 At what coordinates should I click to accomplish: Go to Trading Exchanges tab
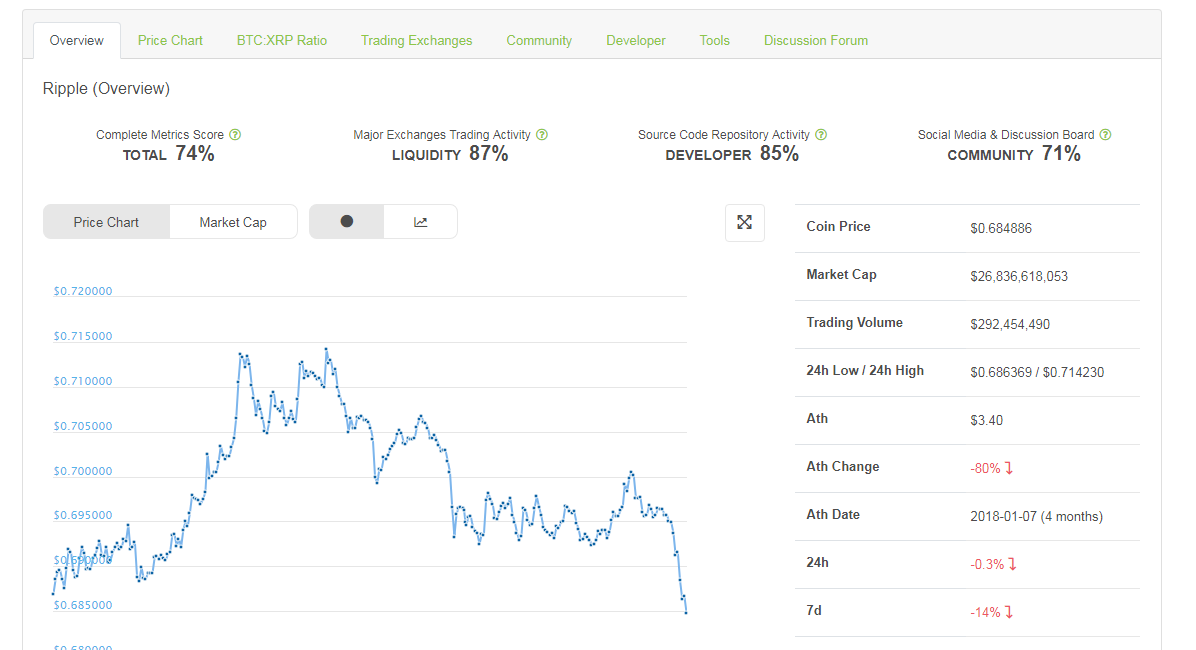click(416, 40)
